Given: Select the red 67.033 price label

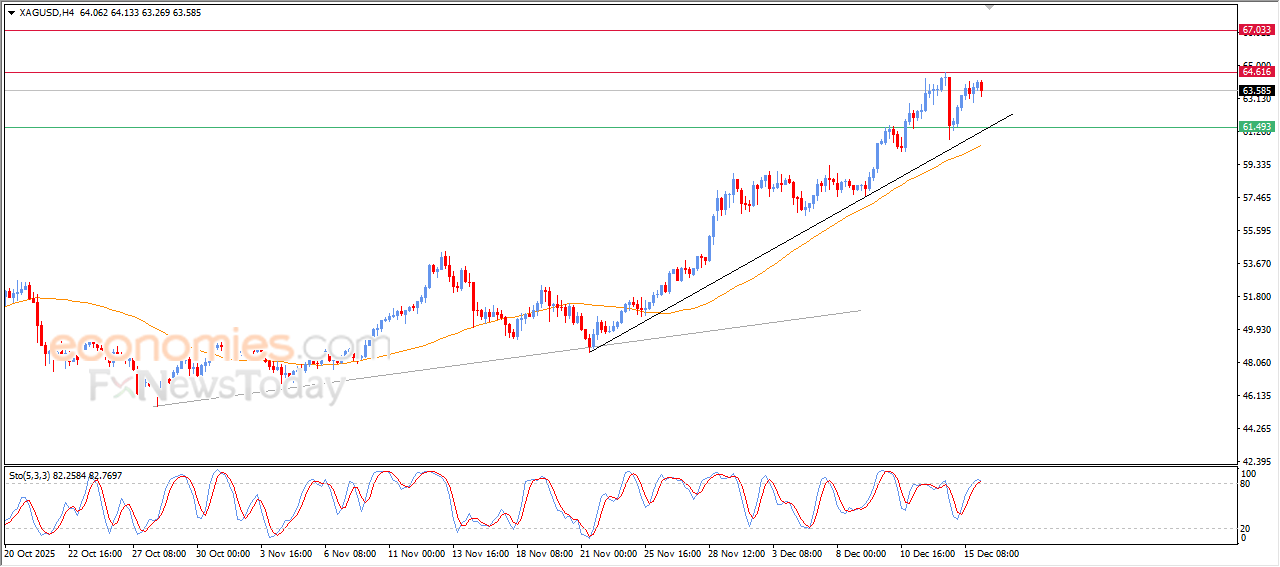Looking at the screenshot, I should point(1256,30).
